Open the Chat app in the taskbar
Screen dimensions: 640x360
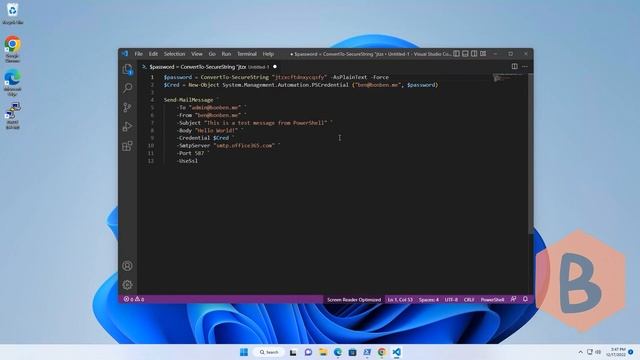point(308,352)
